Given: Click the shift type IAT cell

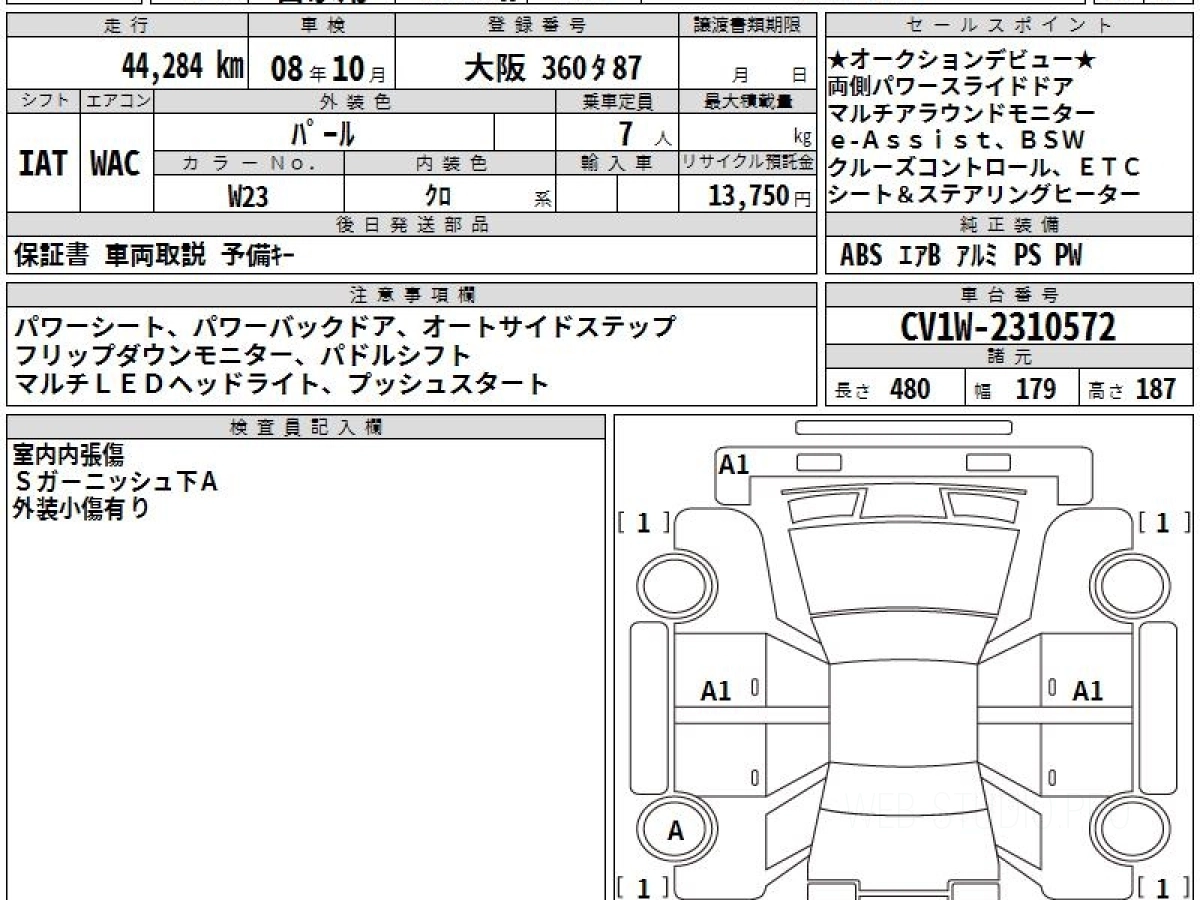Looking at the screenshot, I should click(43, 164).
